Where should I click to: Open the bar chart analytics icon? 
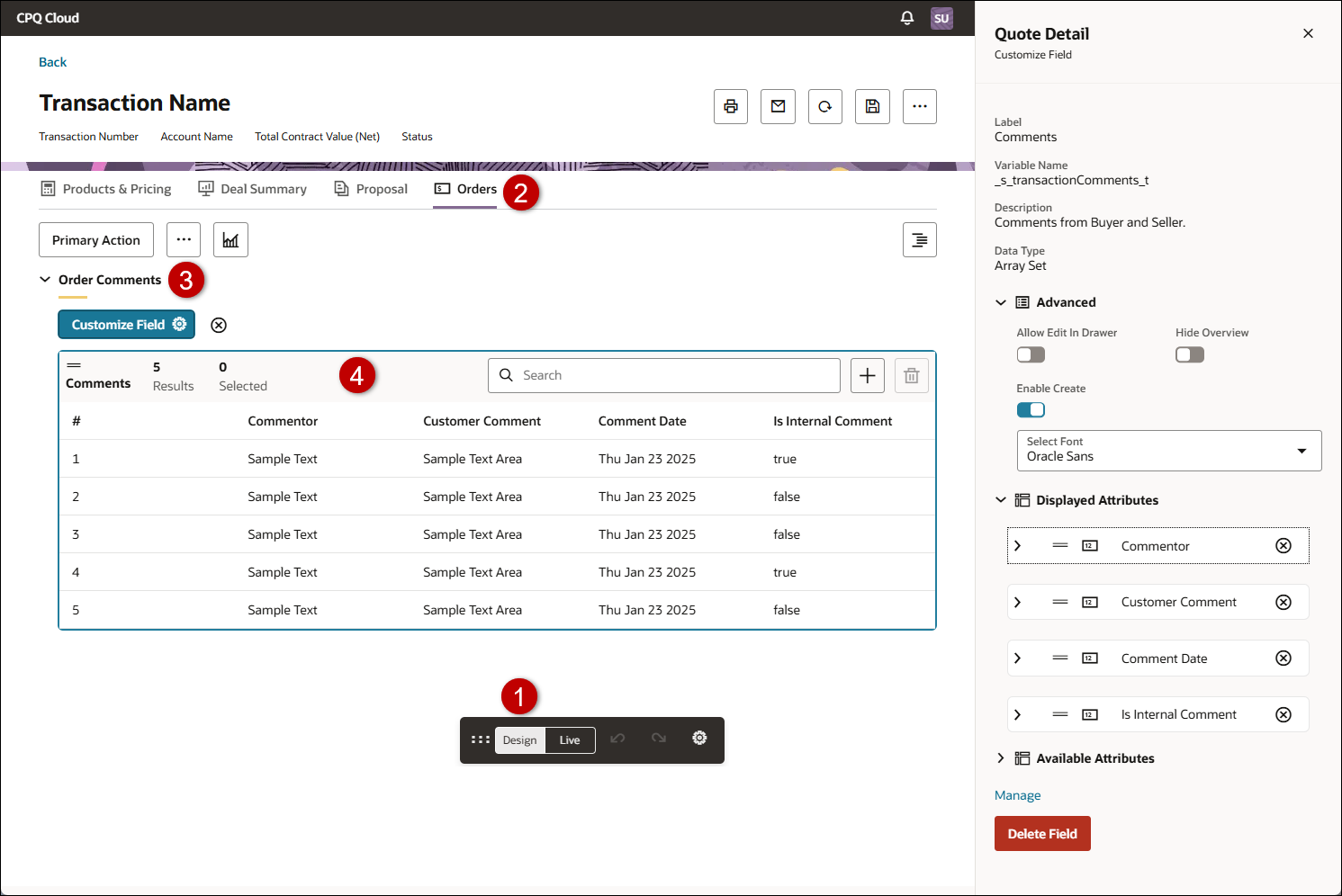pyautogui.click(x=230, y=239)
